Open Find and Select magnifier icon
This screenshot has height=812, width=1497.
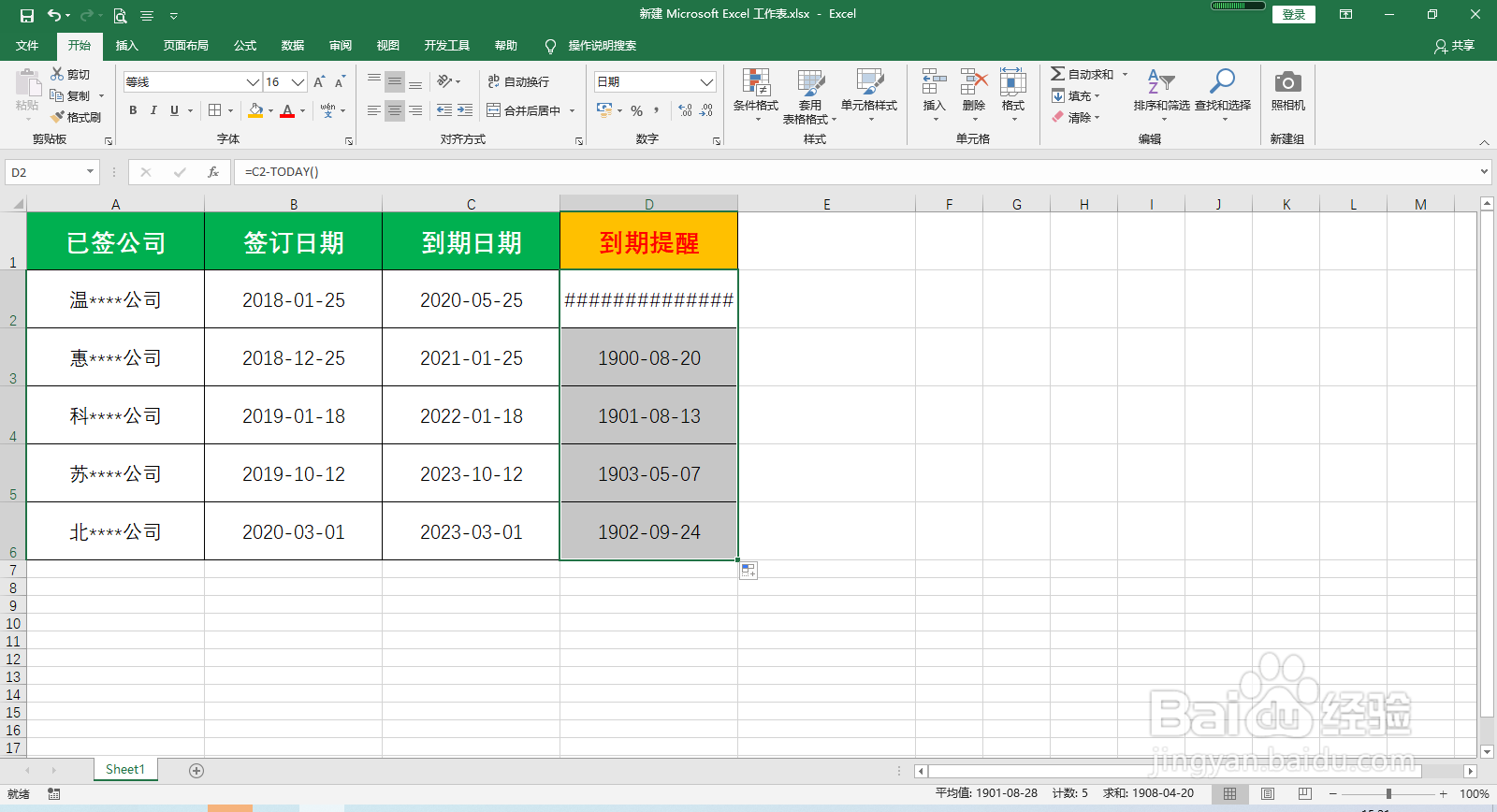click(x=1222, y=81)
